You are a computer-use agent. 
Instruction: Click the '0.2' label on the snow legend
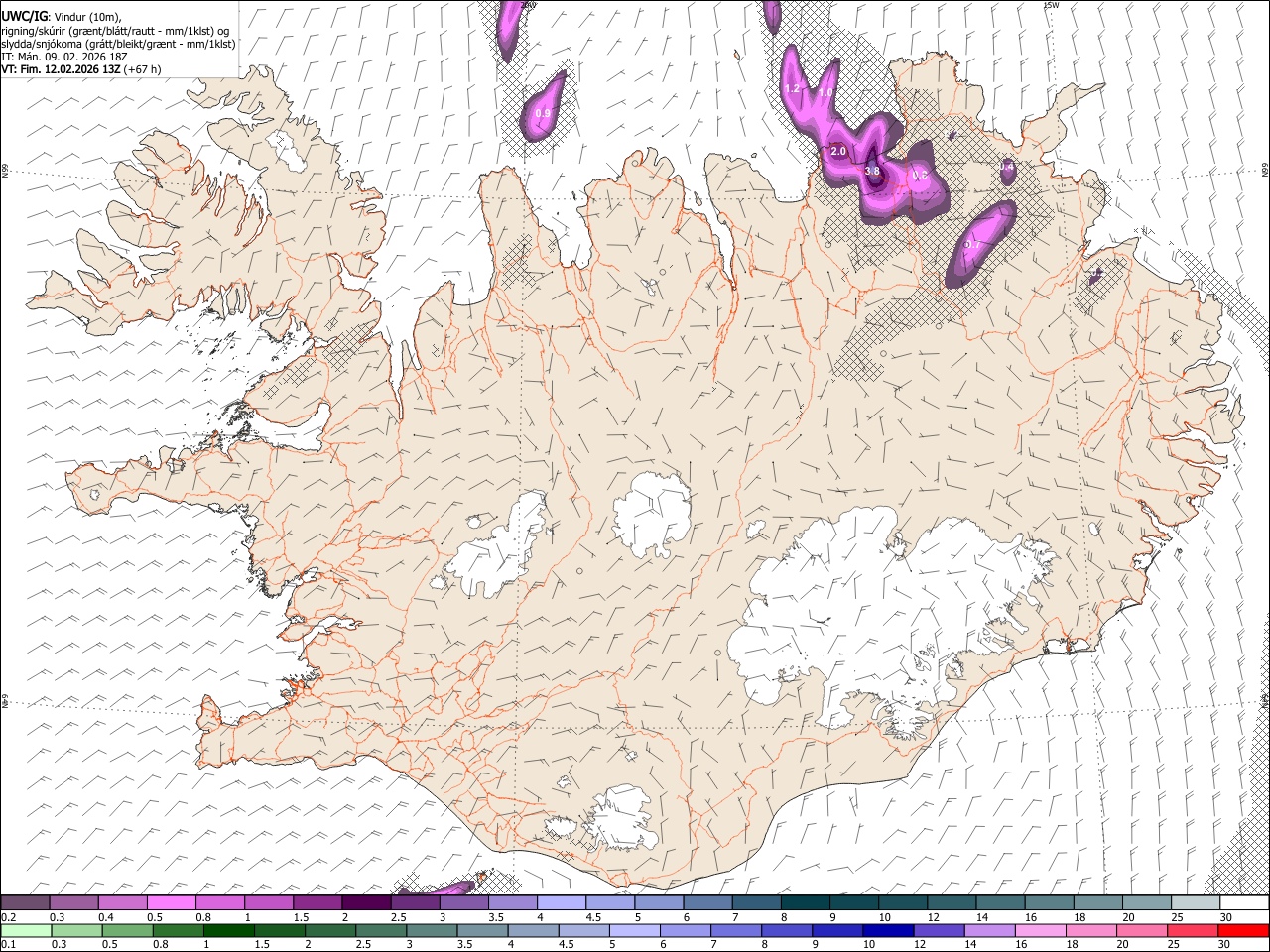click(9, 917)
